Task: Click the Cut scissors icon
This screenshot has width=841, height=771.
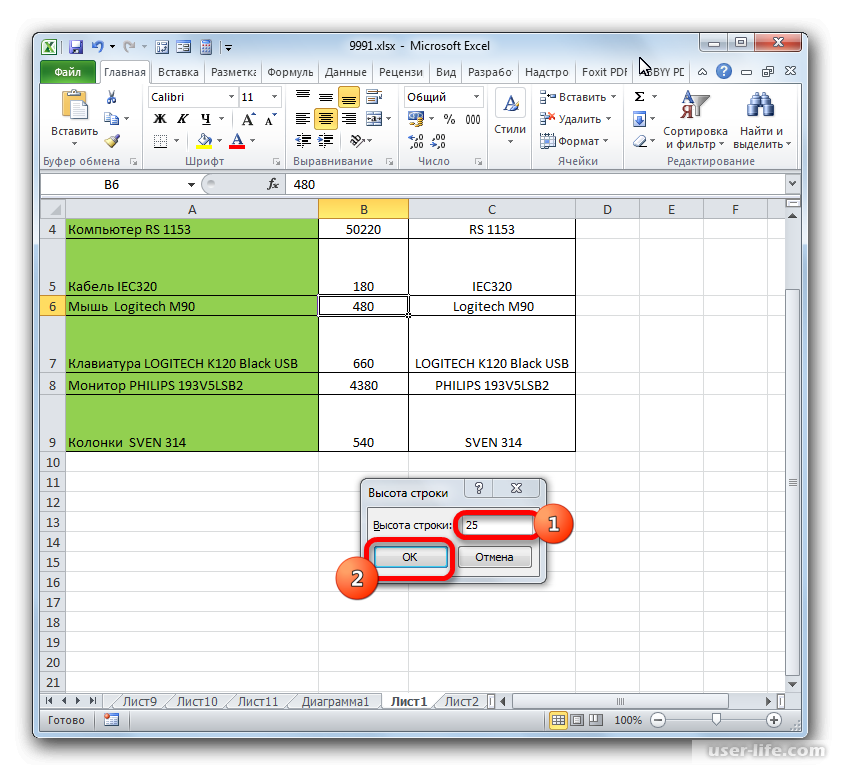Action: click(x=112, y=97)
